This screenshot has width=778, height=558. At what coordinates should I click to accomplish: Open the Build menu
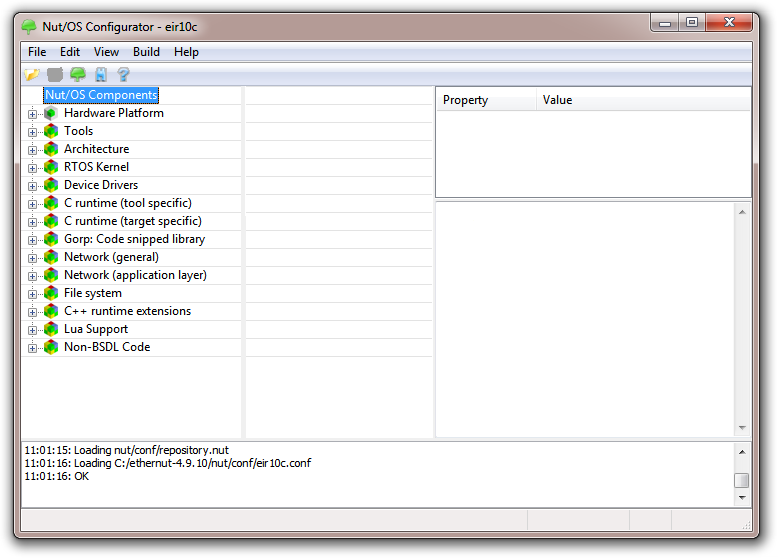point(146,52)
